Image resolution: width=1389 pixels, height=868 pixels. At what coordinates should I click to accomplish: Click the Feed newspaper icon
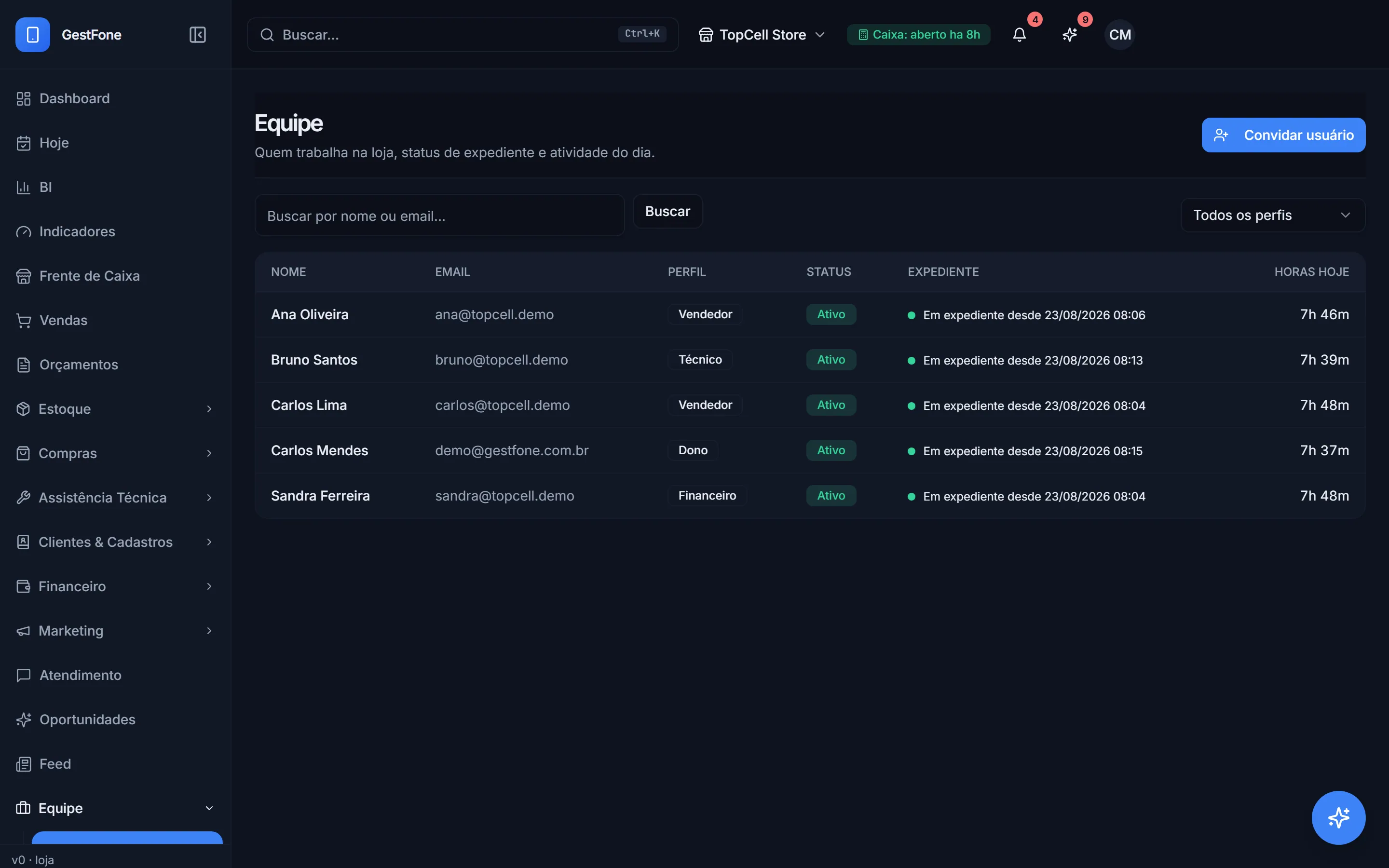[24, 764]
